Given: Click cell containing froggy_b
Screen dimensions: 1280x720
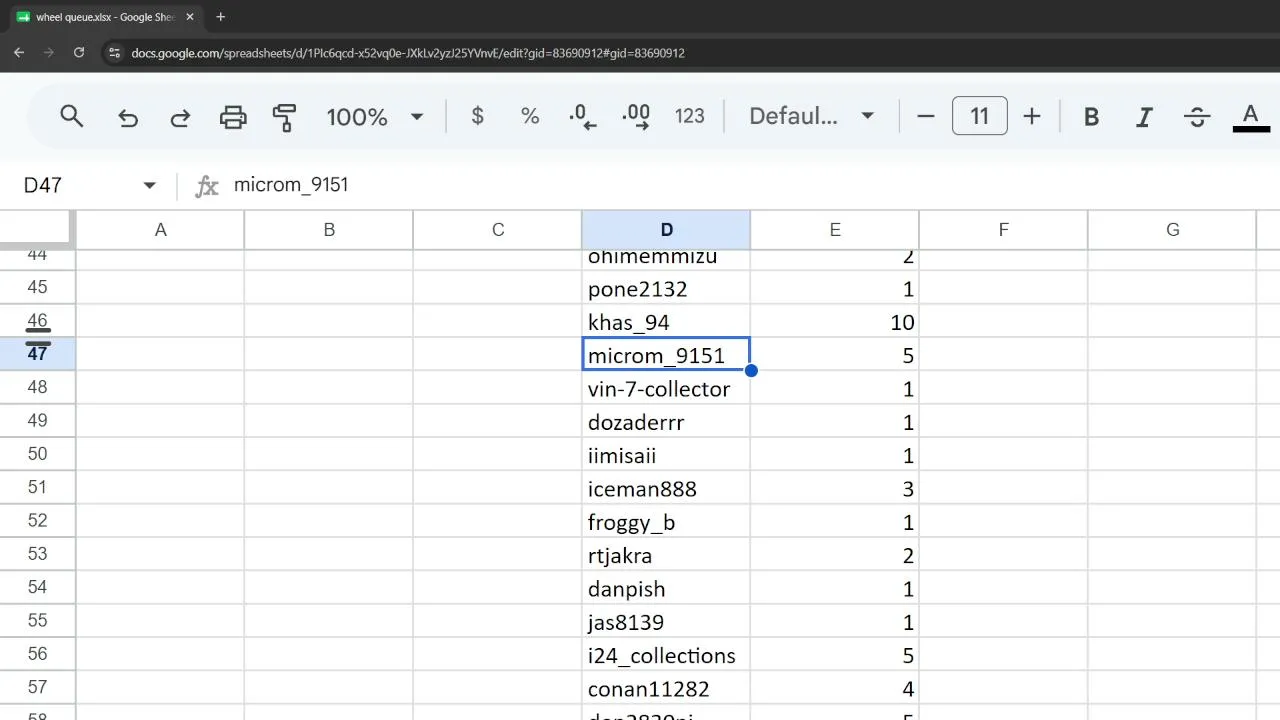Looking at the screenshot, I should point(666,522).
